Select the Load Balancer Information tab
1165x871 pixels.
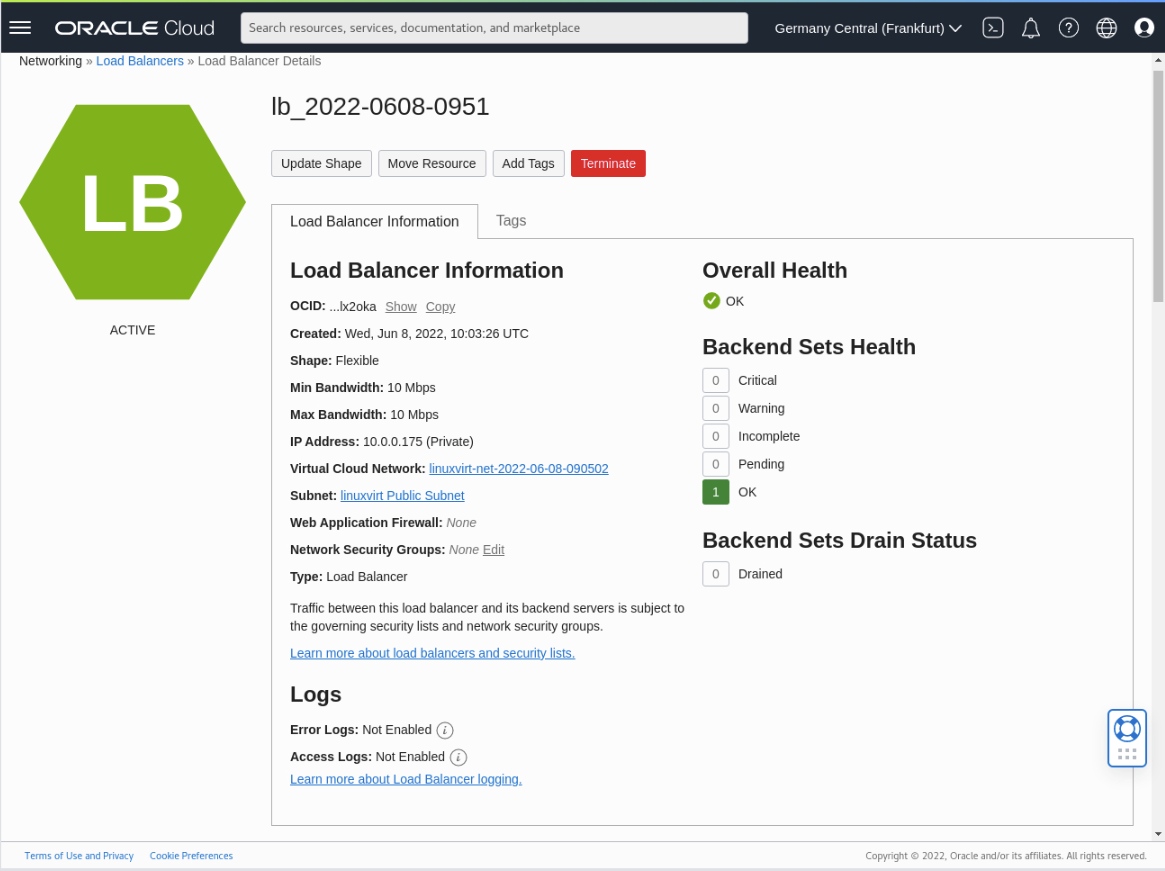tap(374, 221)
